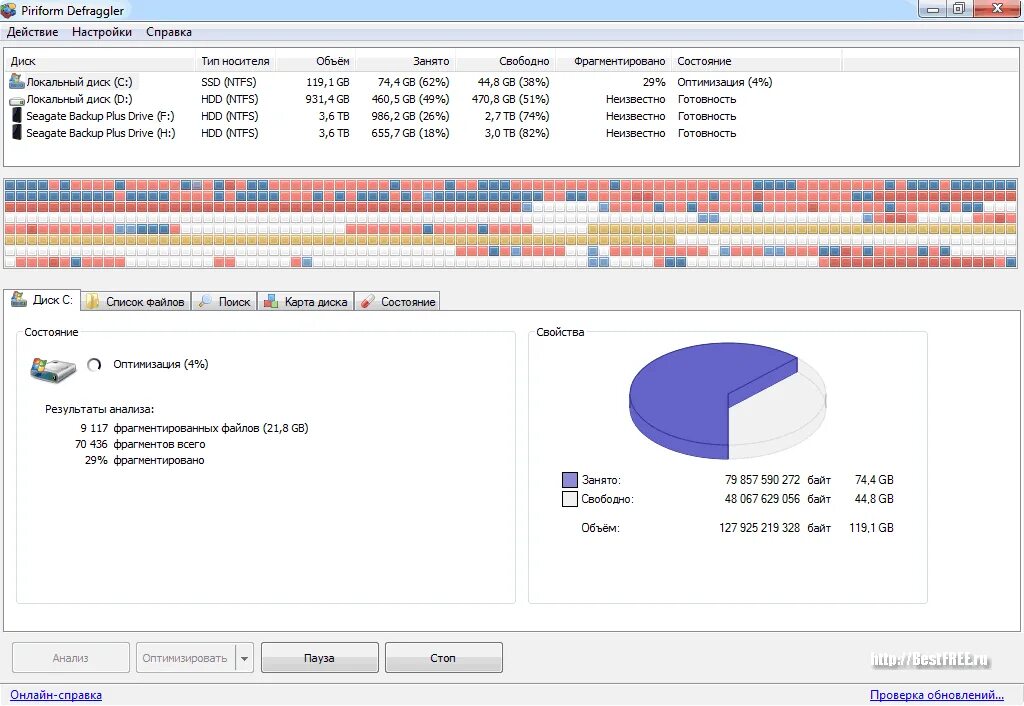The width and height of the screenshot is (1024, 706).
Task: Sort by the Состояние column header
Action: pyautogui.click(x=757, y=61)
